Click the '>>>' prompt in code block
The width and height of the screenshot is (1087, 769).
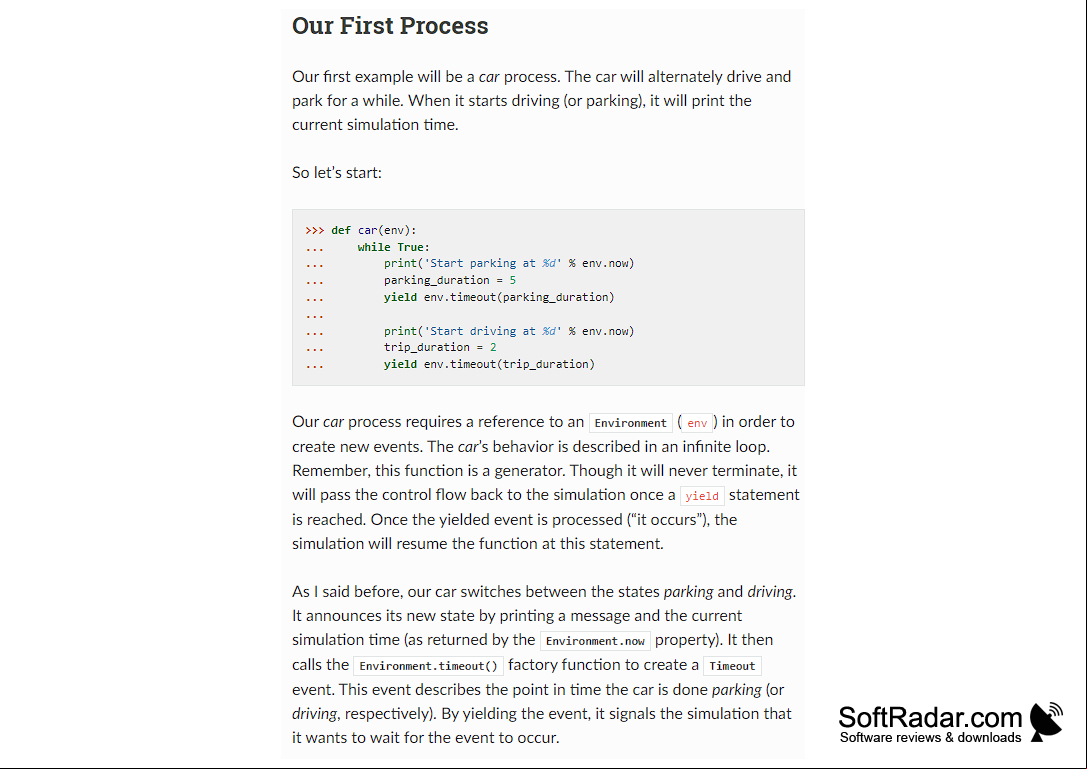(315, 230)
